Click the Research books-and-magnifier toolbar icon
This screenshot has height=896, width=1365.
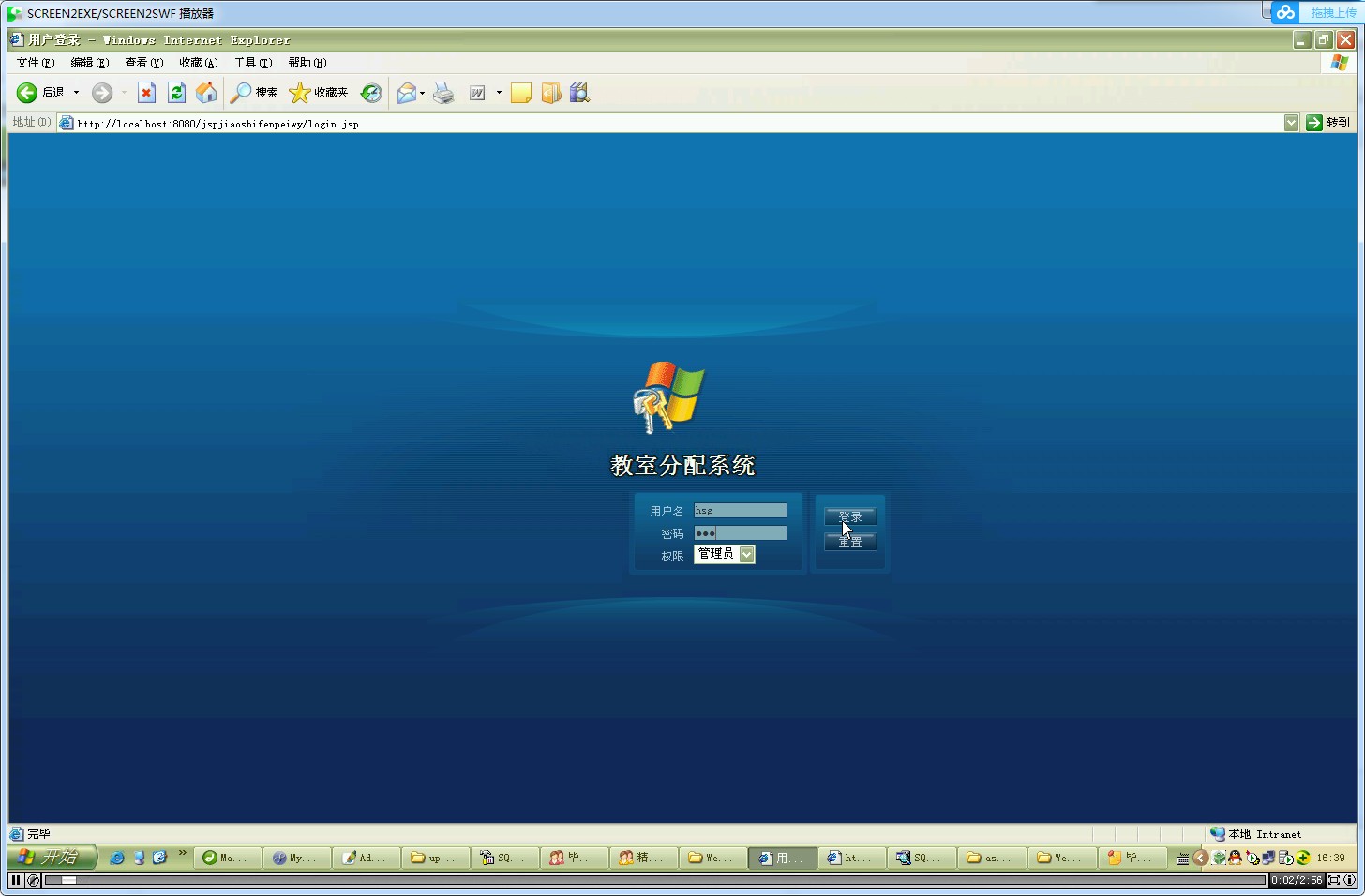[x=580, y=93]
